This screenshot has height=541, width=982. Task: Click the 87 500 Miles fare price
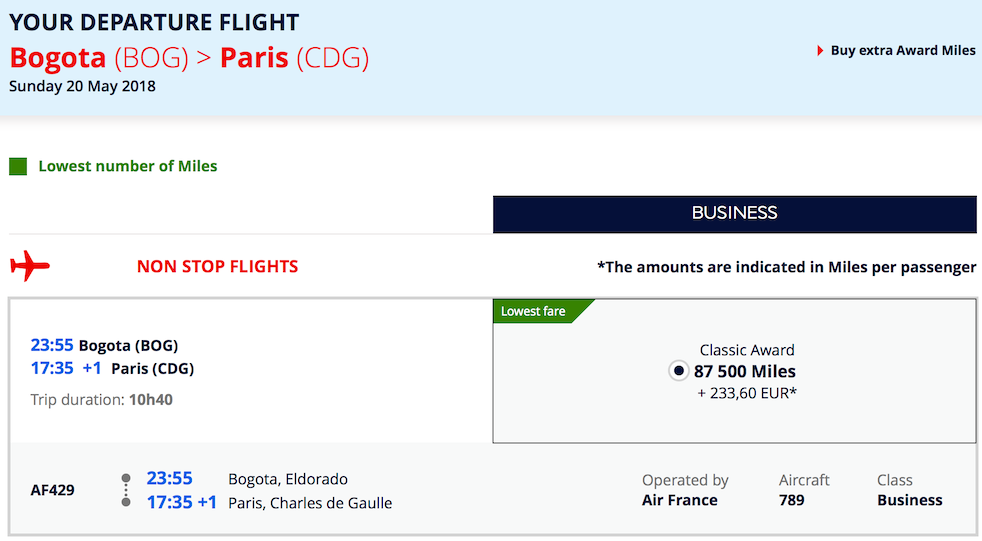click(x=745, y=372)
